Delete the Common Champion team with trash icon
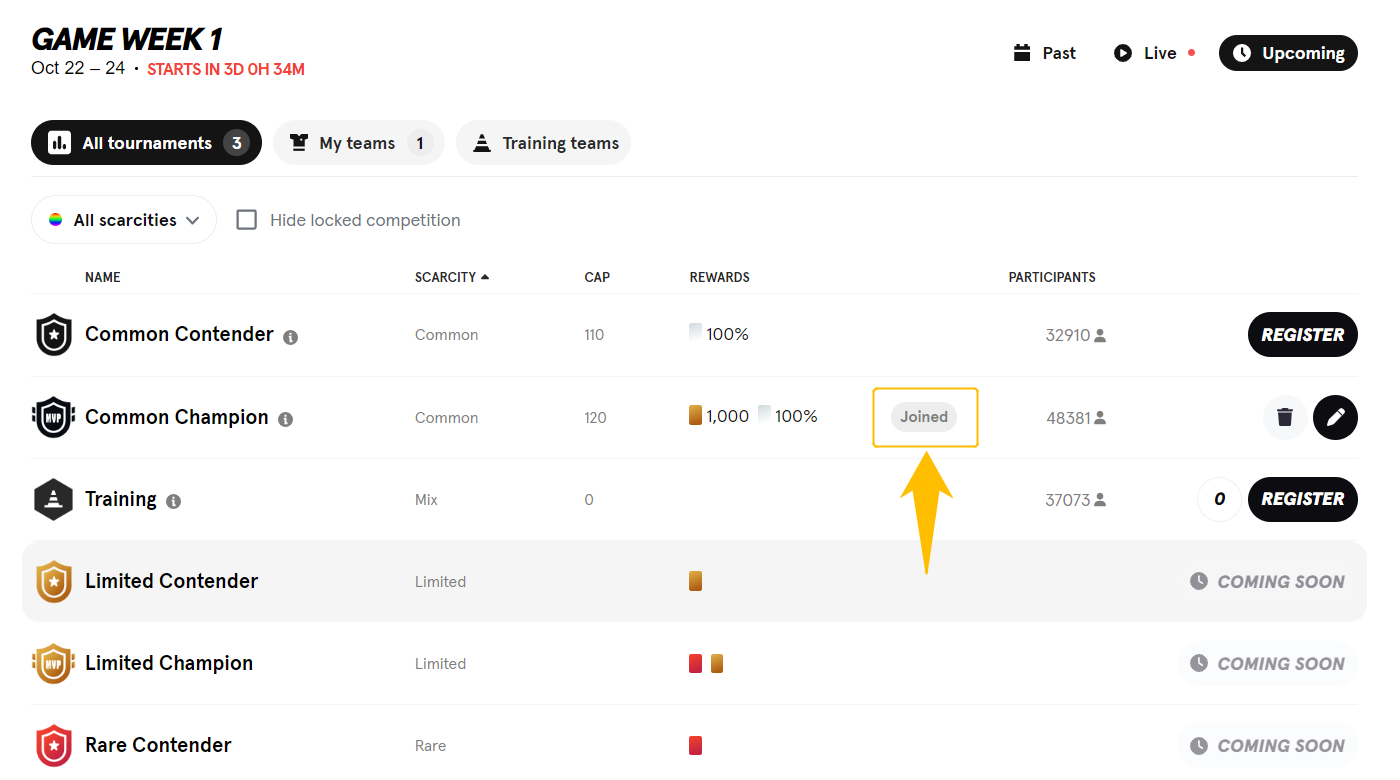The width and height of the screenshot is (1400, 780). 1285,417
